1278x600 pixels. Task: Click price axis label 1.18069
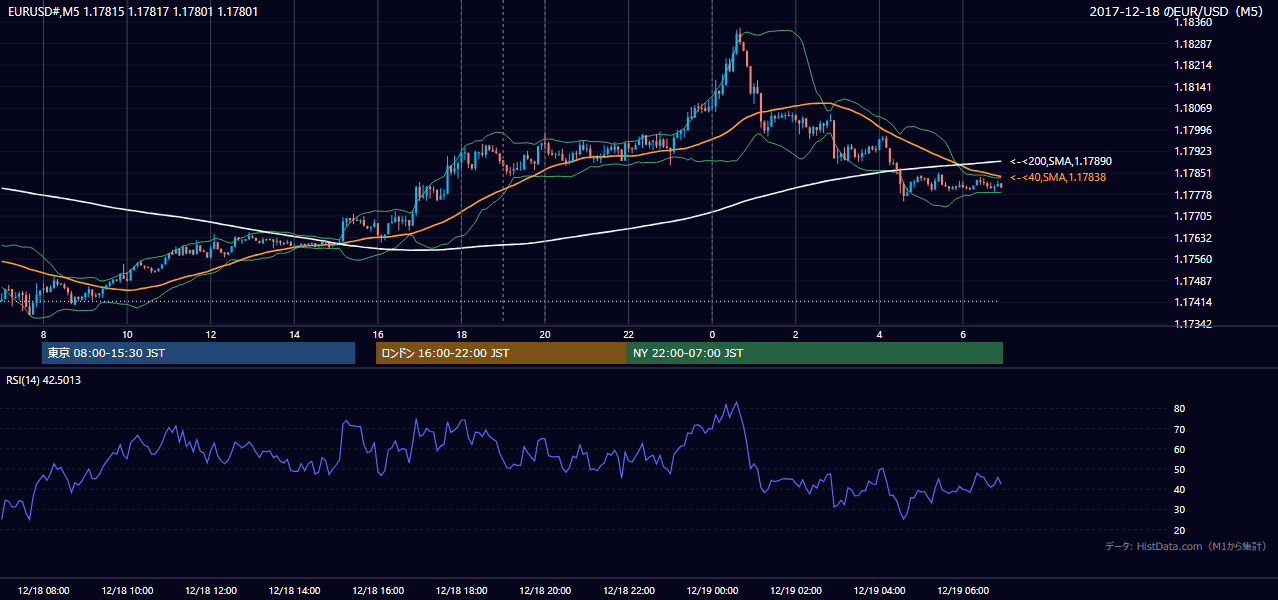[1194, 108]
